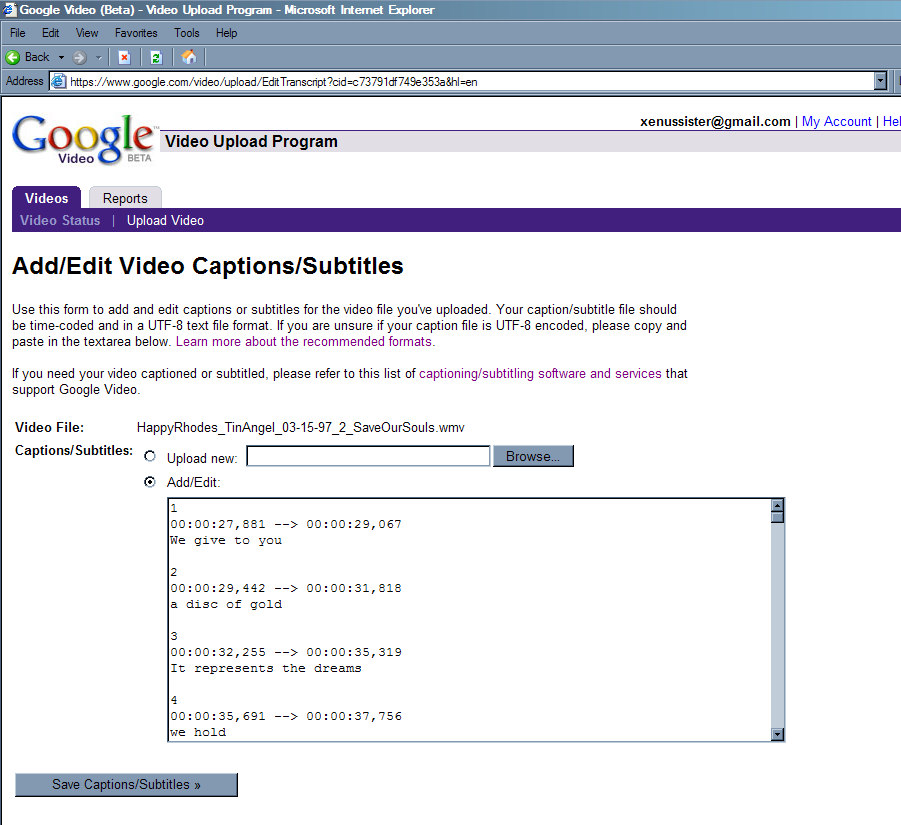This screenshot has width=901, height=825.
Task: Click the address URL field
Action: coord(463,82)
